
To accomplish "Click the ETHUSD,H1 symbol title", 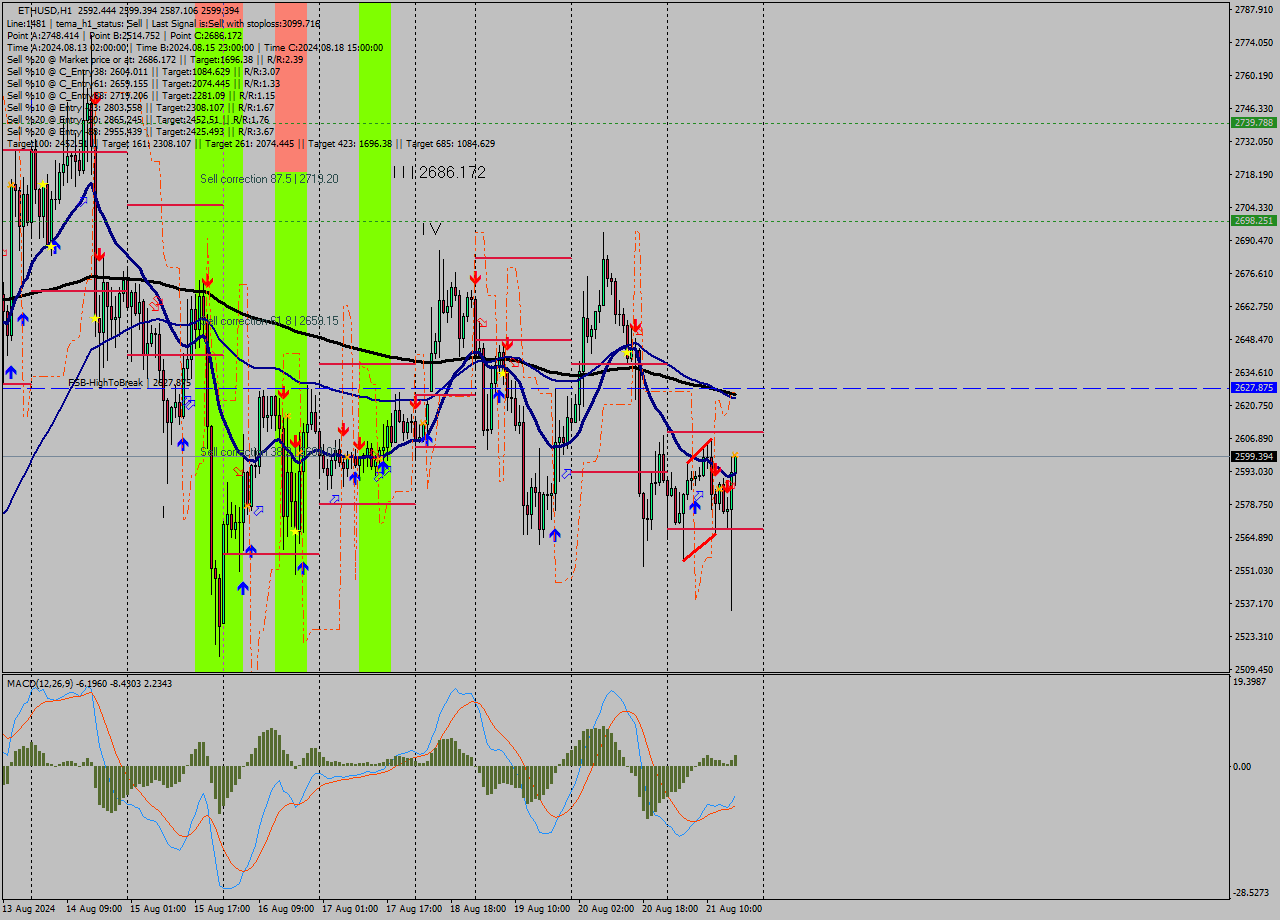I will (45, 10).
